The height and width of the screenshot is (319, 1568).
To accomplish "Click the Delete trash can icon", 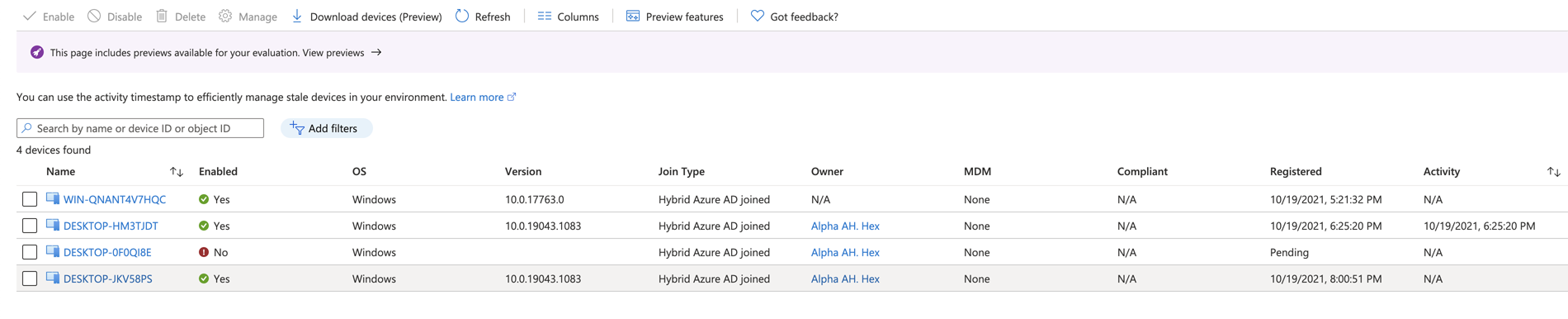I will pos(162,16).
